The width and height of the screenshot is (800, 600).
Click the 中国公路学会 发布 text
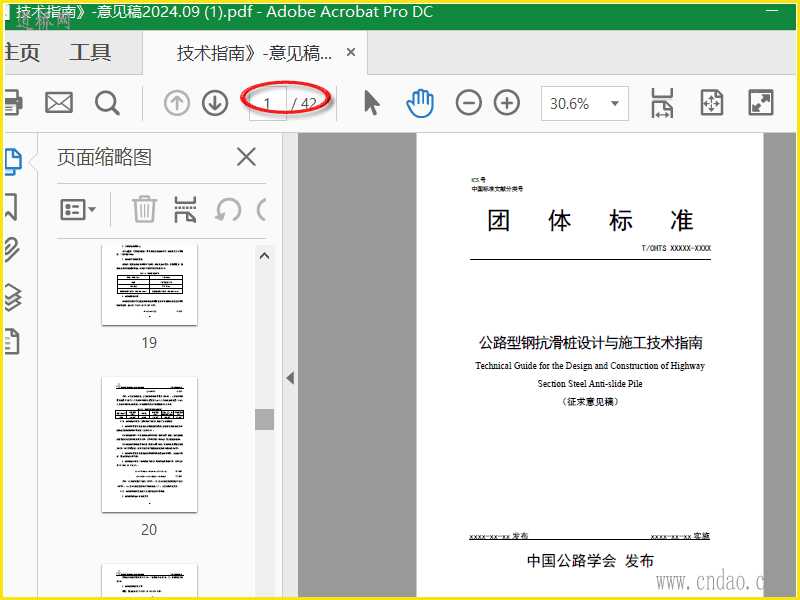click(590, 561)
